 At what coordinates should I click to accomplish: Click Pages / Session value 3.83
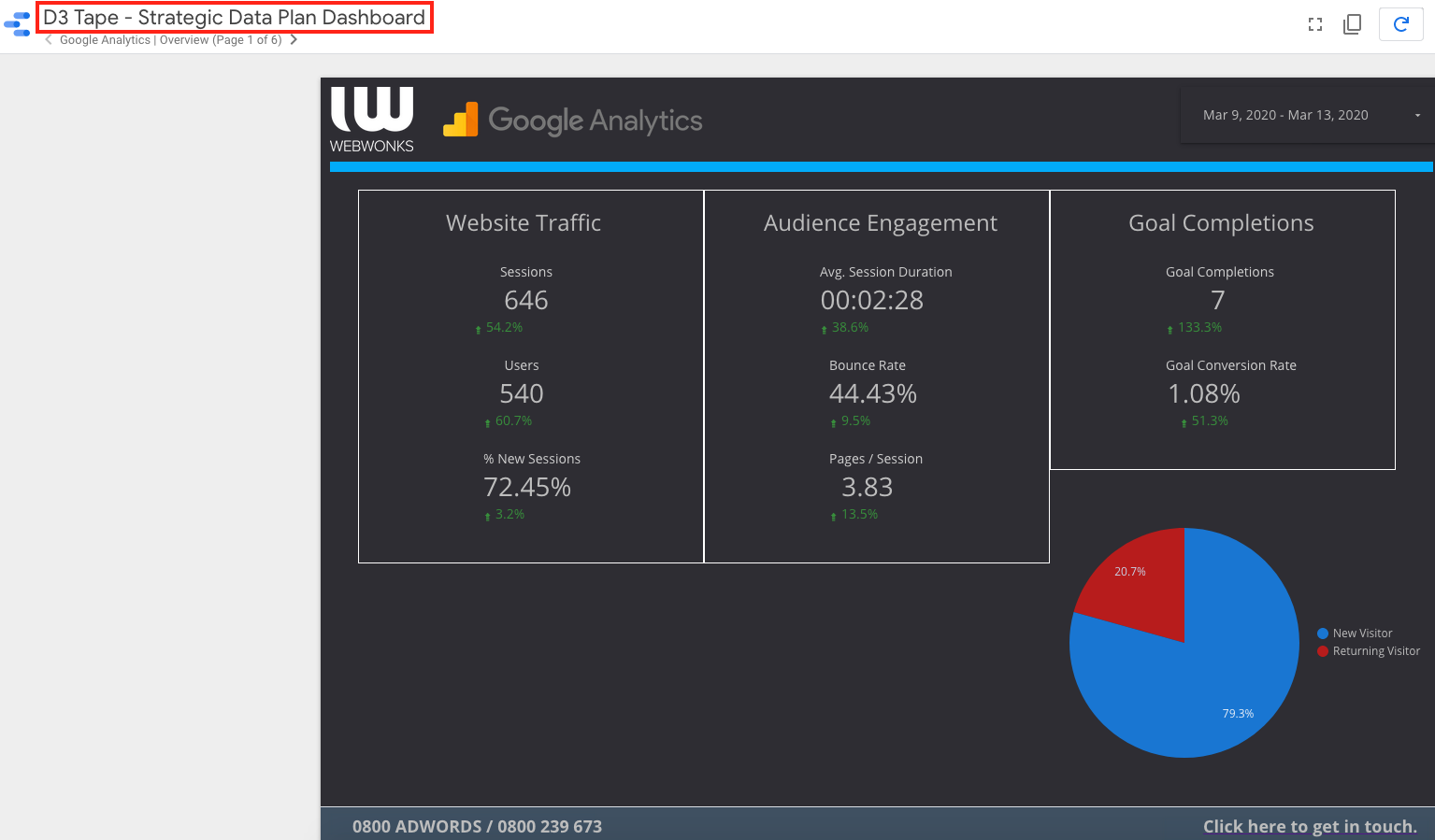point(868,487)
